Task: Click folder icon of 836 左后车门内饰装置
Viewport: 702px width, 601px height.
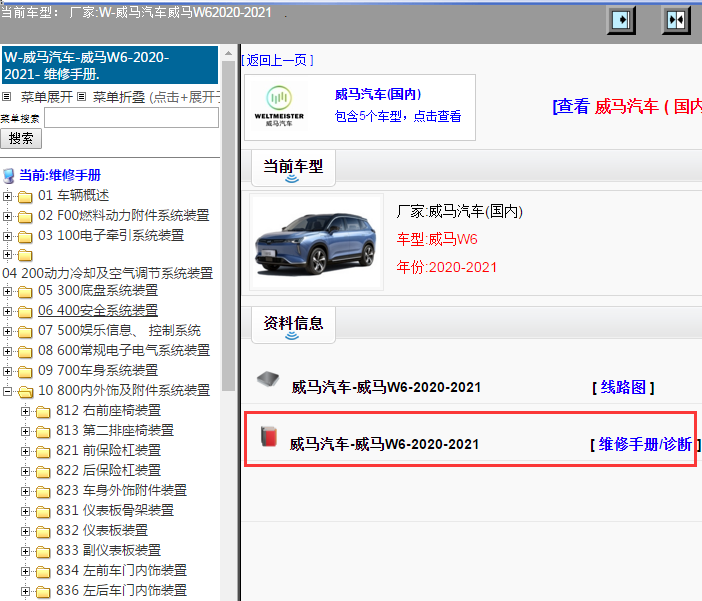Action: point(43,592)
